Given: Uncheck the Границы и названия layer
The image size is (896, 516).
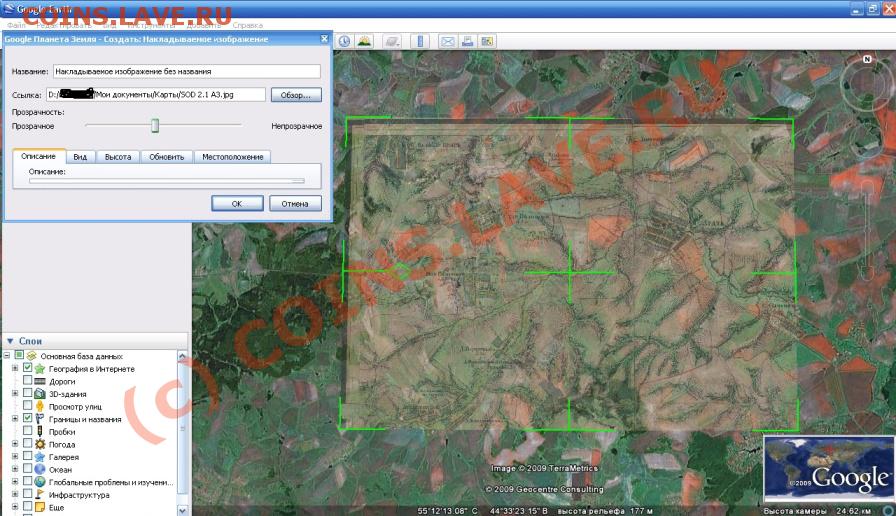Looking at the screenshot, I should tap(27, 418).
